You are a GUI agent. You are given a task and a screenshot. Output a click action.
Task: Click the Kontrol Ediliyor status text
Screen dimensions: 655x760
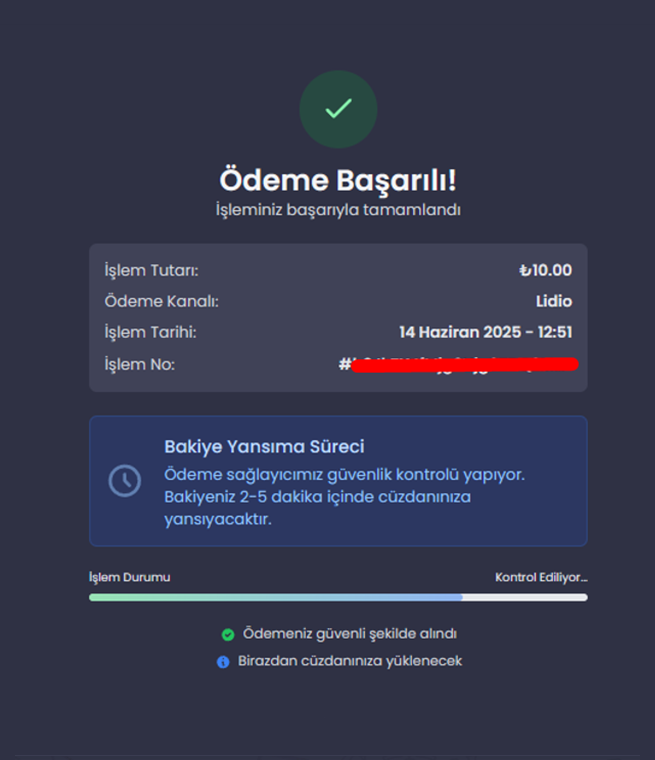pos(541,577)
